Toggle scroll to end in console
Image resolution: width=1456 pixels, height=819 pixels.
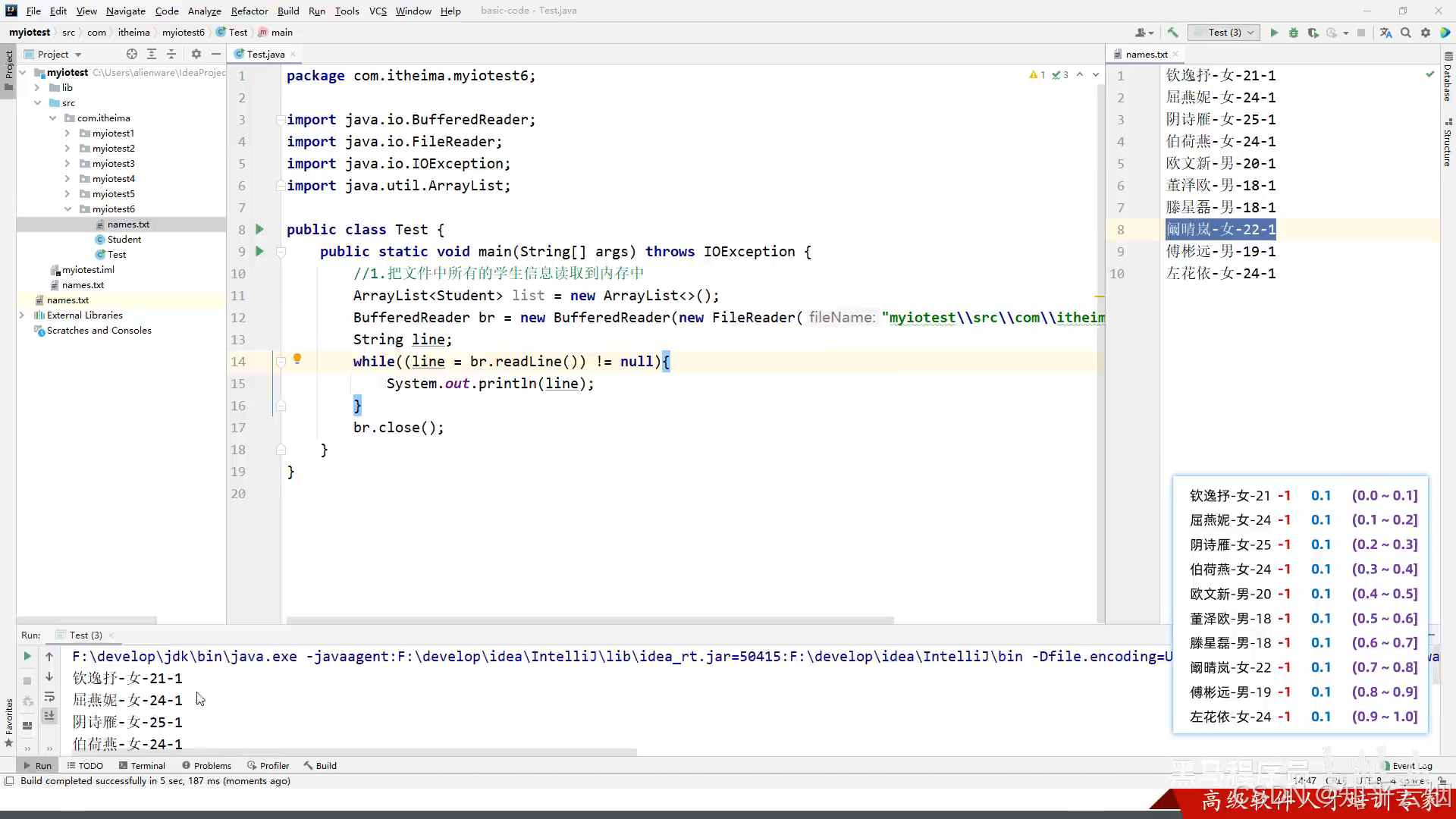(x=49, y=715)
